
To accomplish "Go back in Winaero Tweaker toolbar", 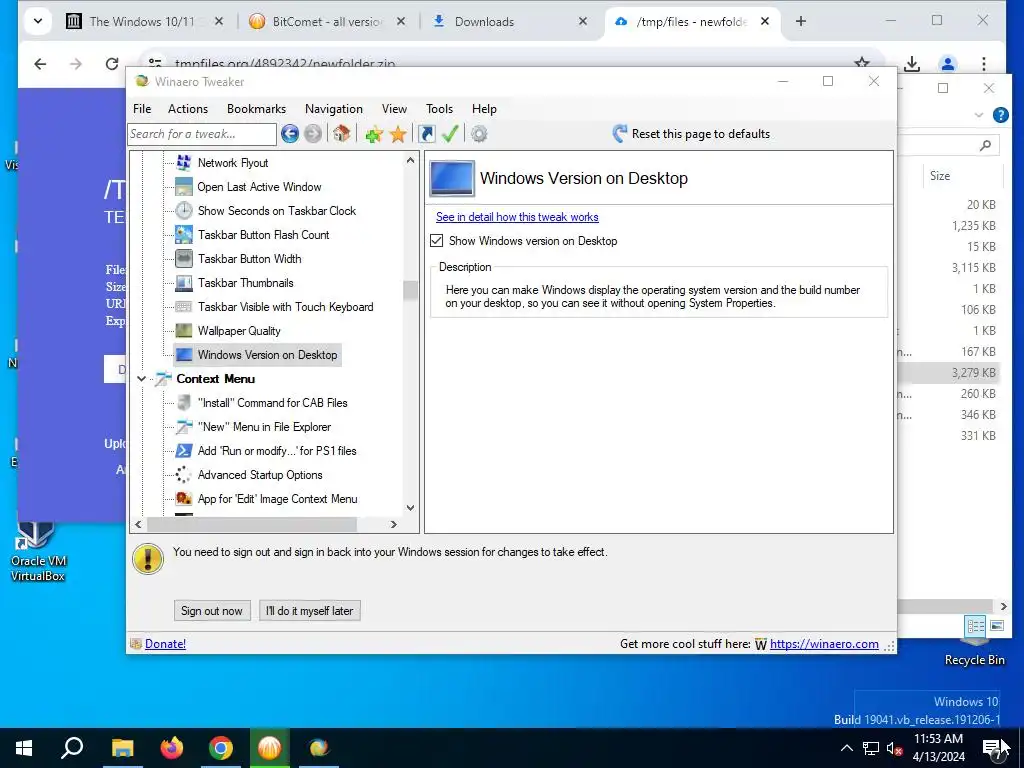I will (290, 134).
